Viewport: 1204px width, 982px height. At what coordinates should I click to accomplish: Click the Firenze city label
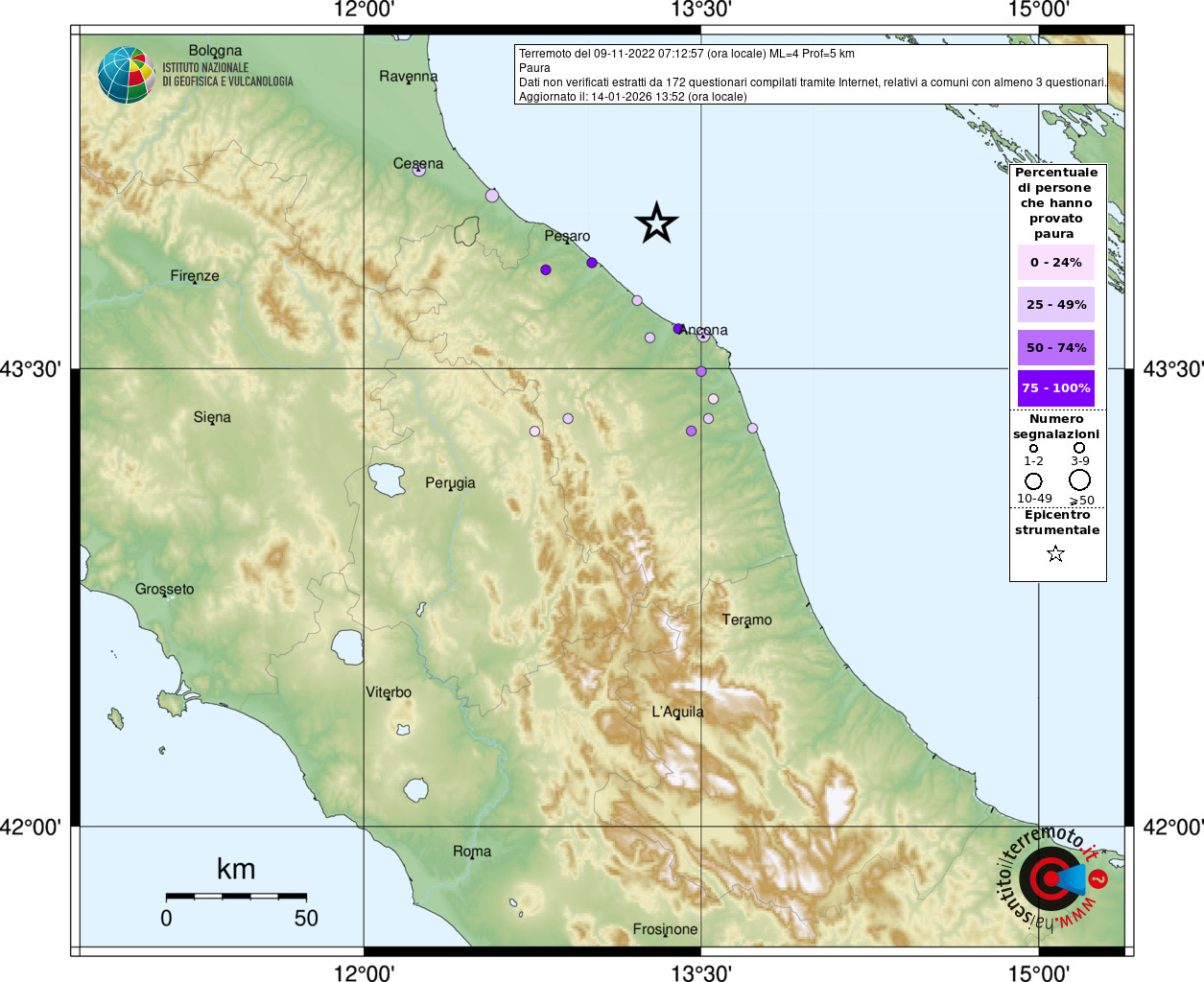click(x=195, y=276)
